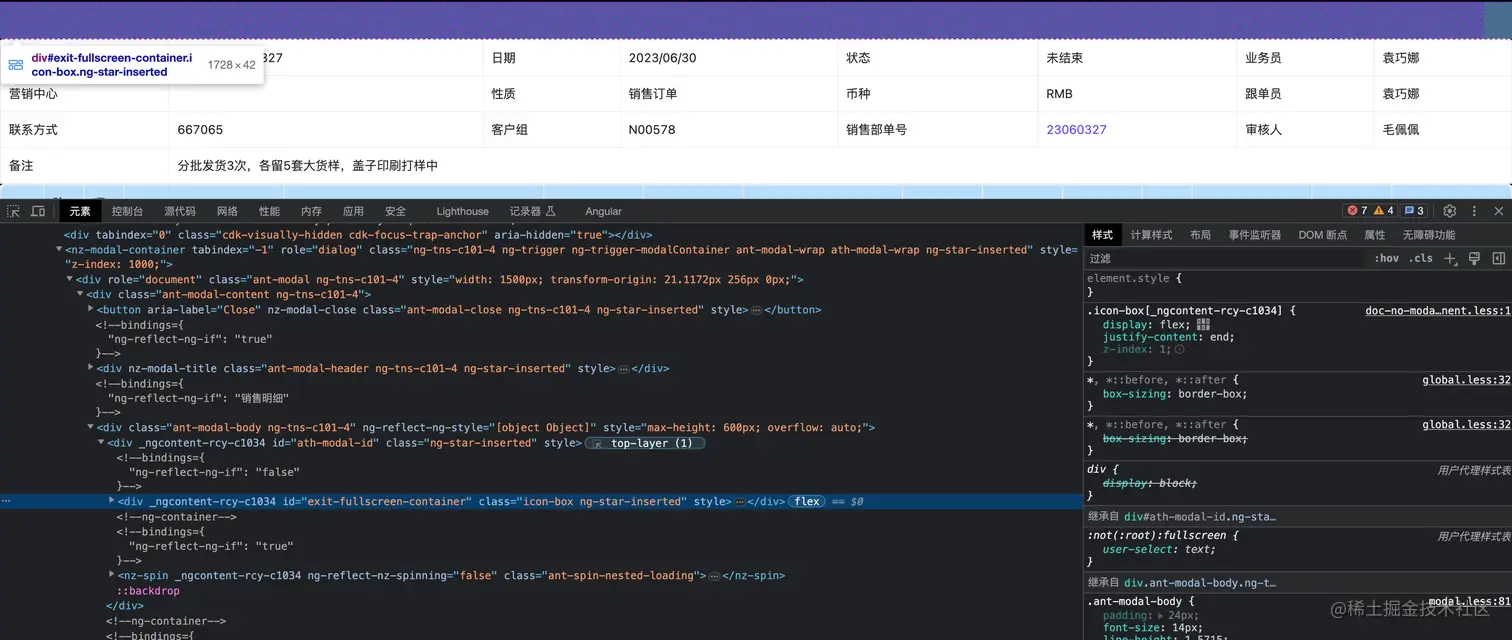Screen dimensions: 1512x640
Task: Select the ::backdrop pseudo-element row
Action: [x=149, y=591]
